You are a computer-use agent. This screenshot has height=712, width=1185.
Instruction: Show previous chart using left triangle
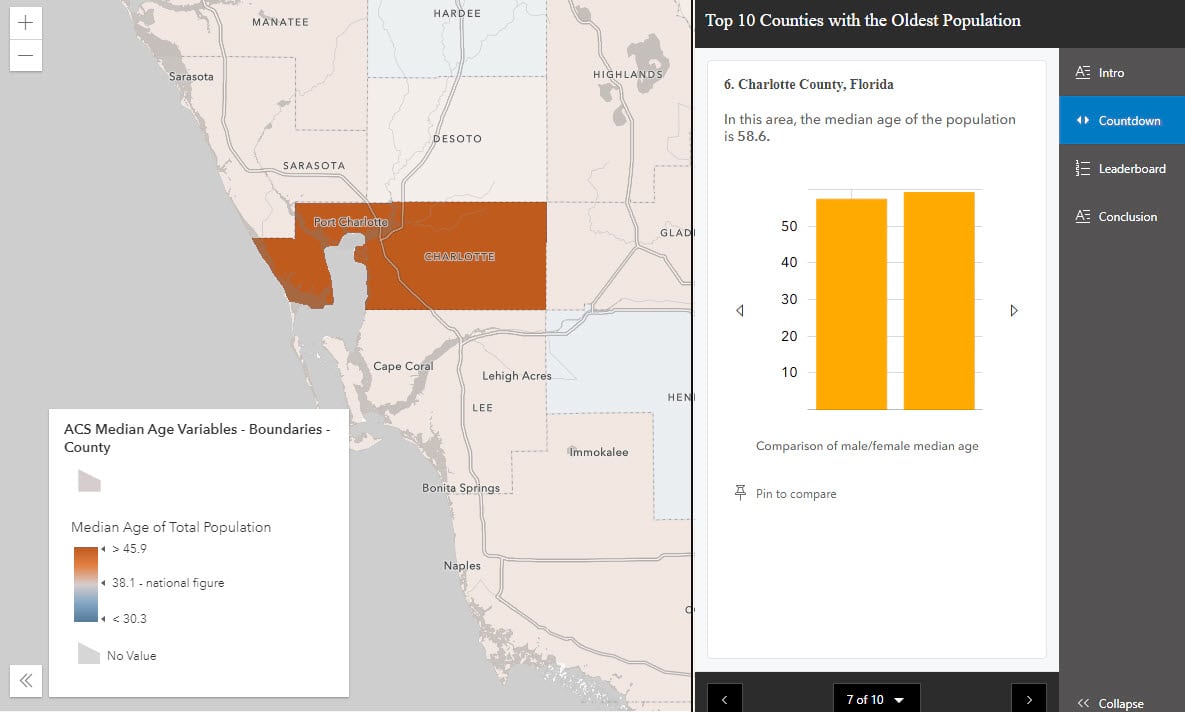click(740, 311)
